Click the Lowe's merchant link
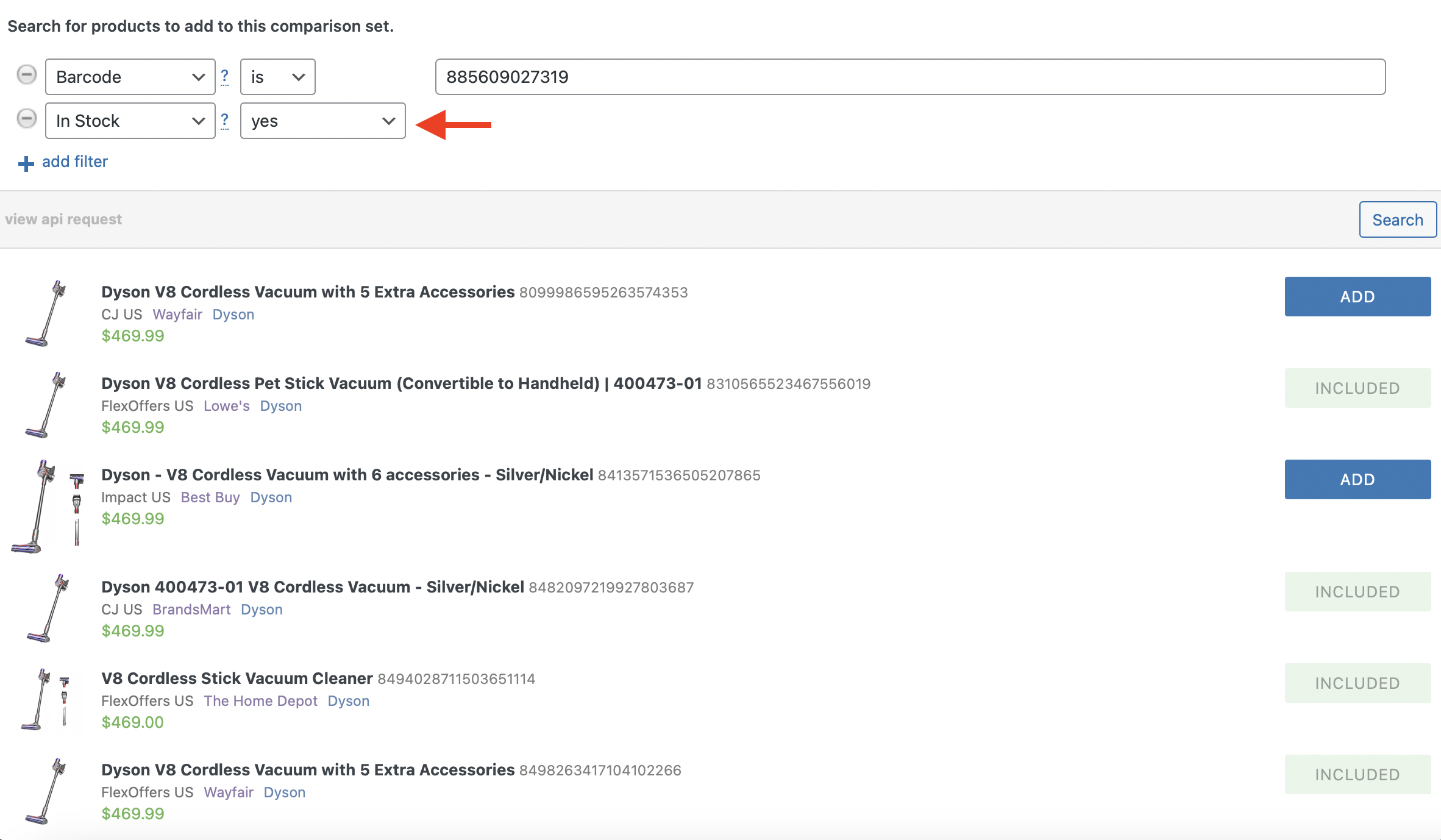 pos(227,406)
